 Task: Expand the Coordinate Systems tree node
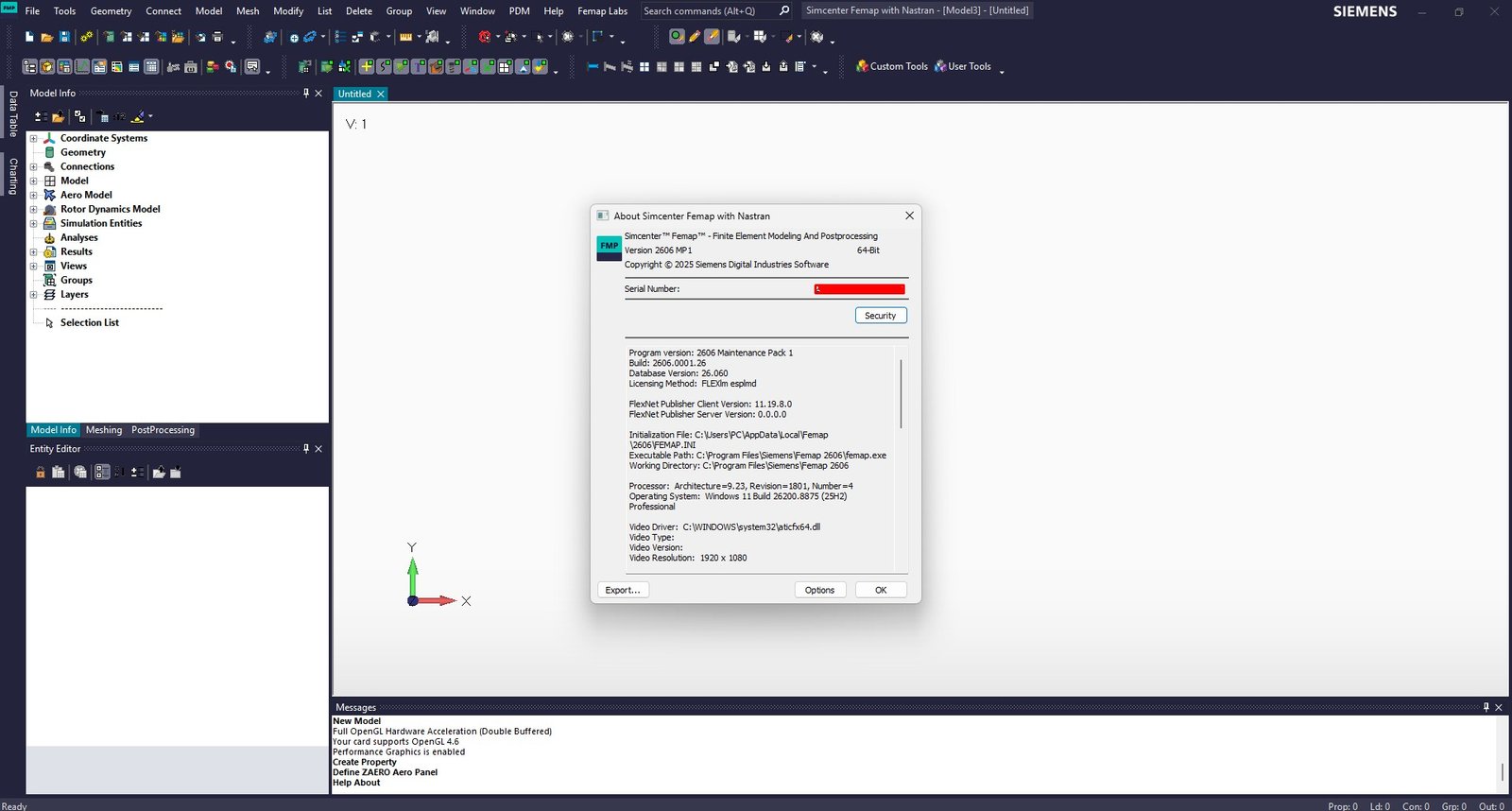33,138
